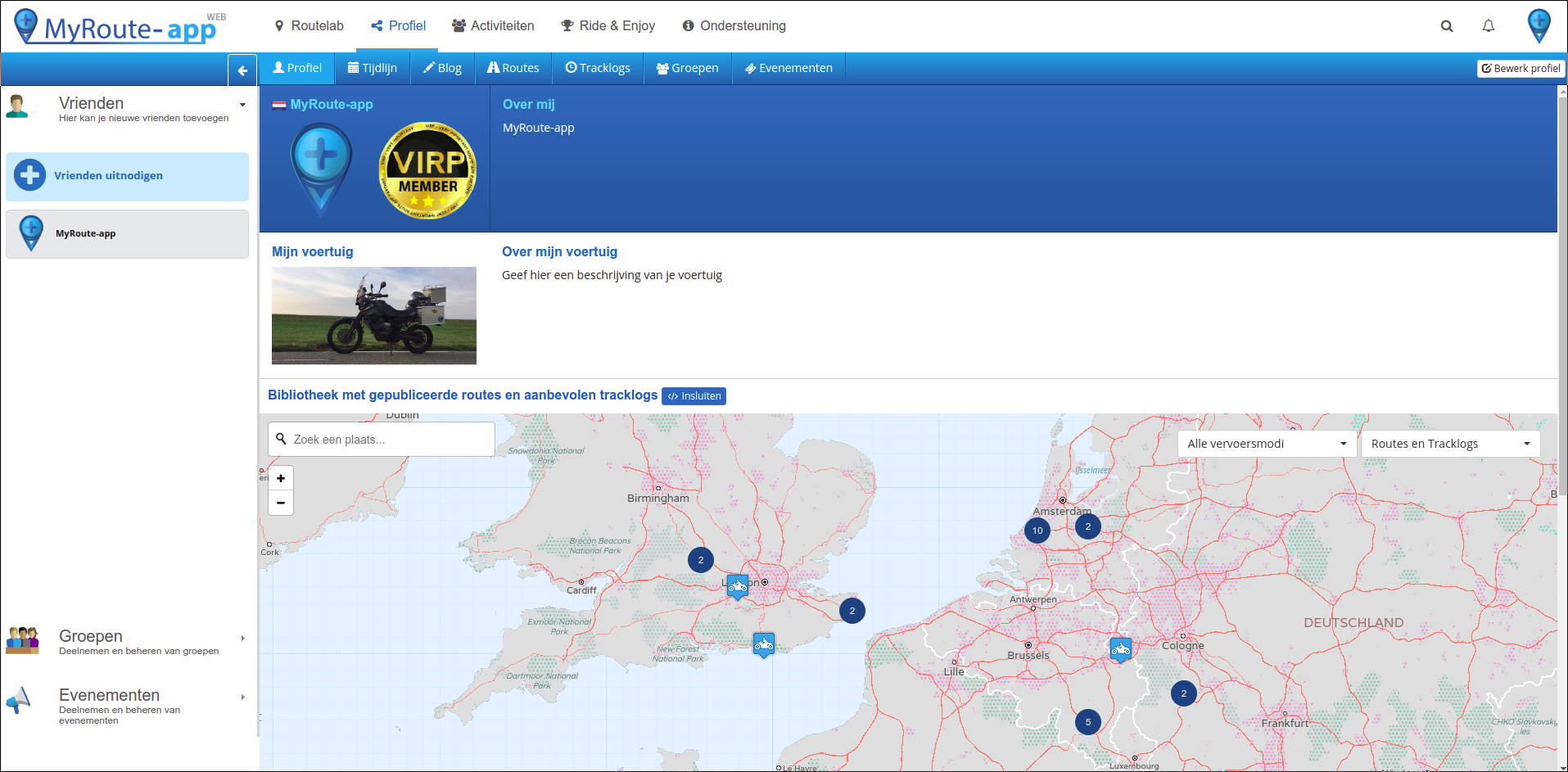Image resolution: width=1568 pixels, height=772 pixels.
Task: Click the MyRoute-app logo in header
Action: (x=120, y=26)
